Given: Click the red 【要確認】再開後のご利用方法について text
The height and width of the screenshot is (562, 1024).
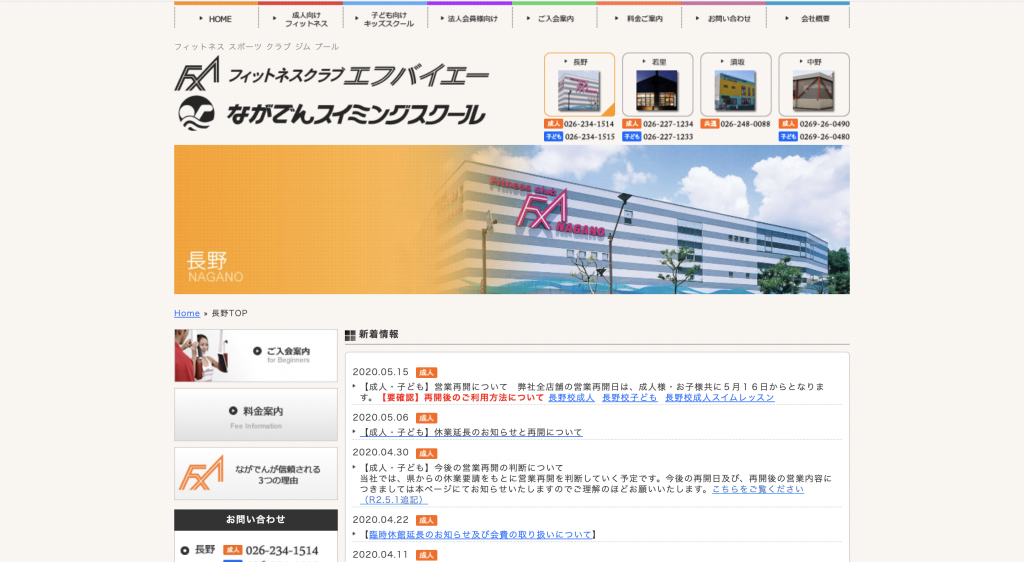Looking at the screenshot, I should coord(461,398).
